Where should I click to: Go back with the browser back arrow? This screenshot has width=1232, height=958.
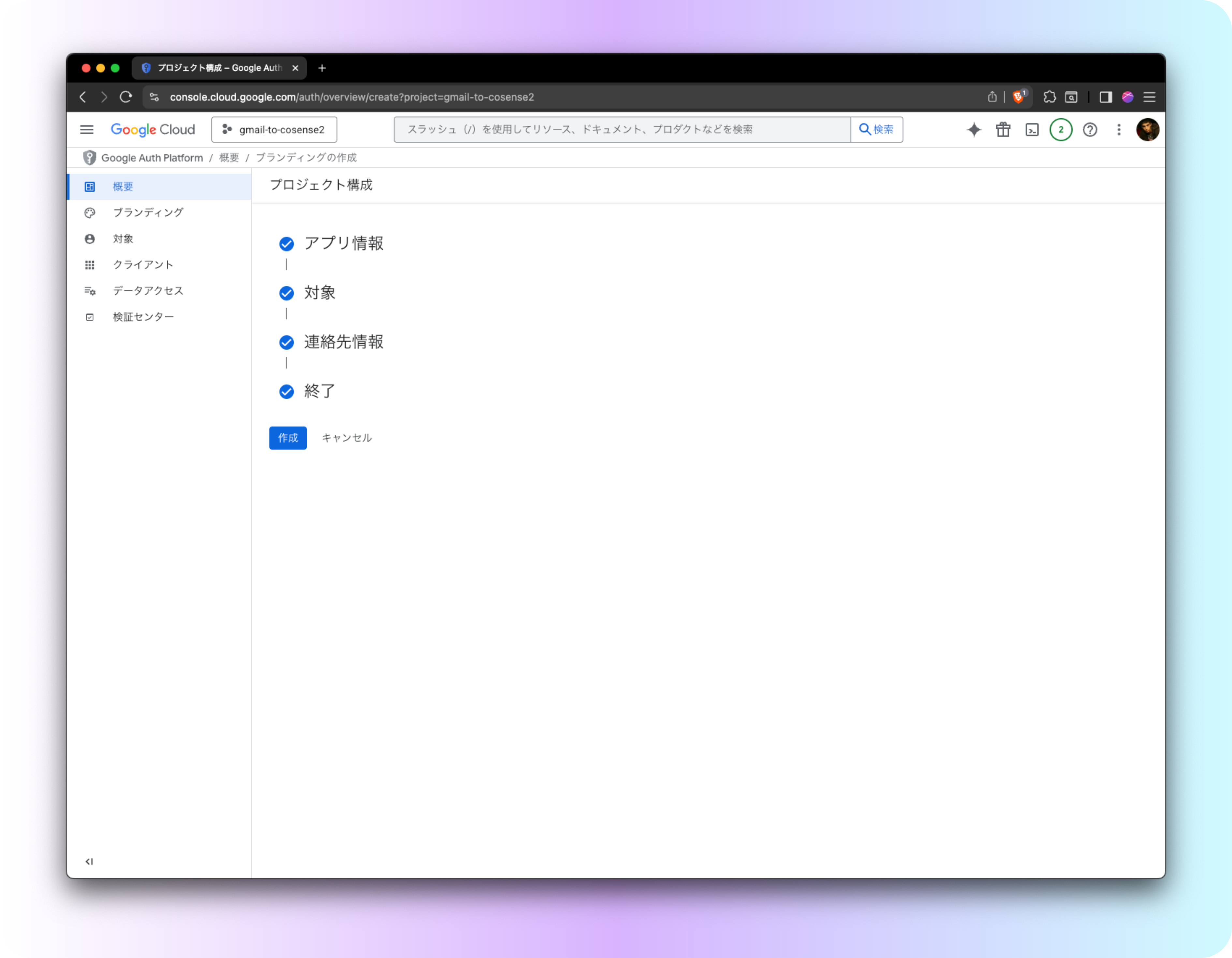(x=83, y=97)
